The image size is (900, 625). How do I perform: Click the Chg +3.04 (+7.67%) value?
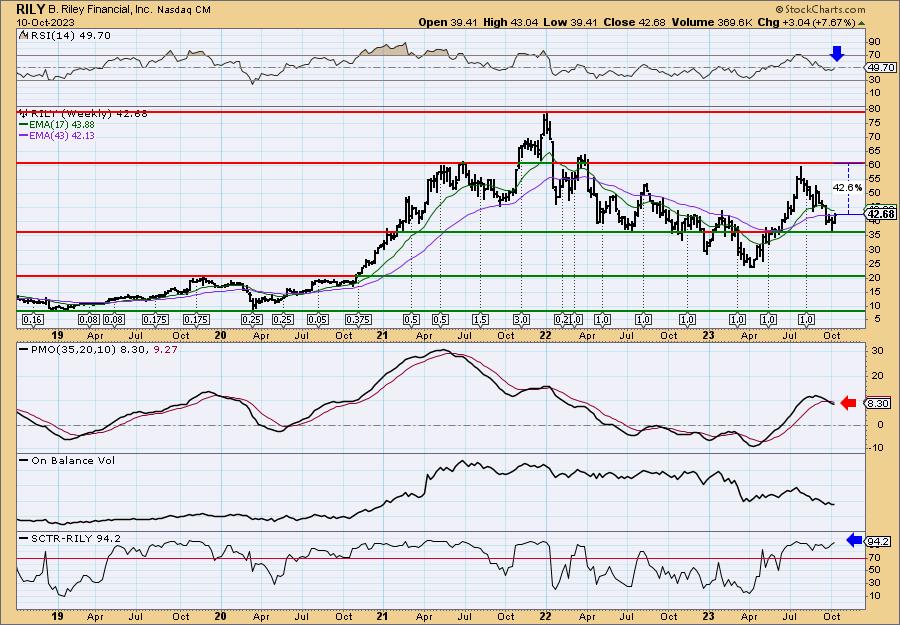(806, 22)
